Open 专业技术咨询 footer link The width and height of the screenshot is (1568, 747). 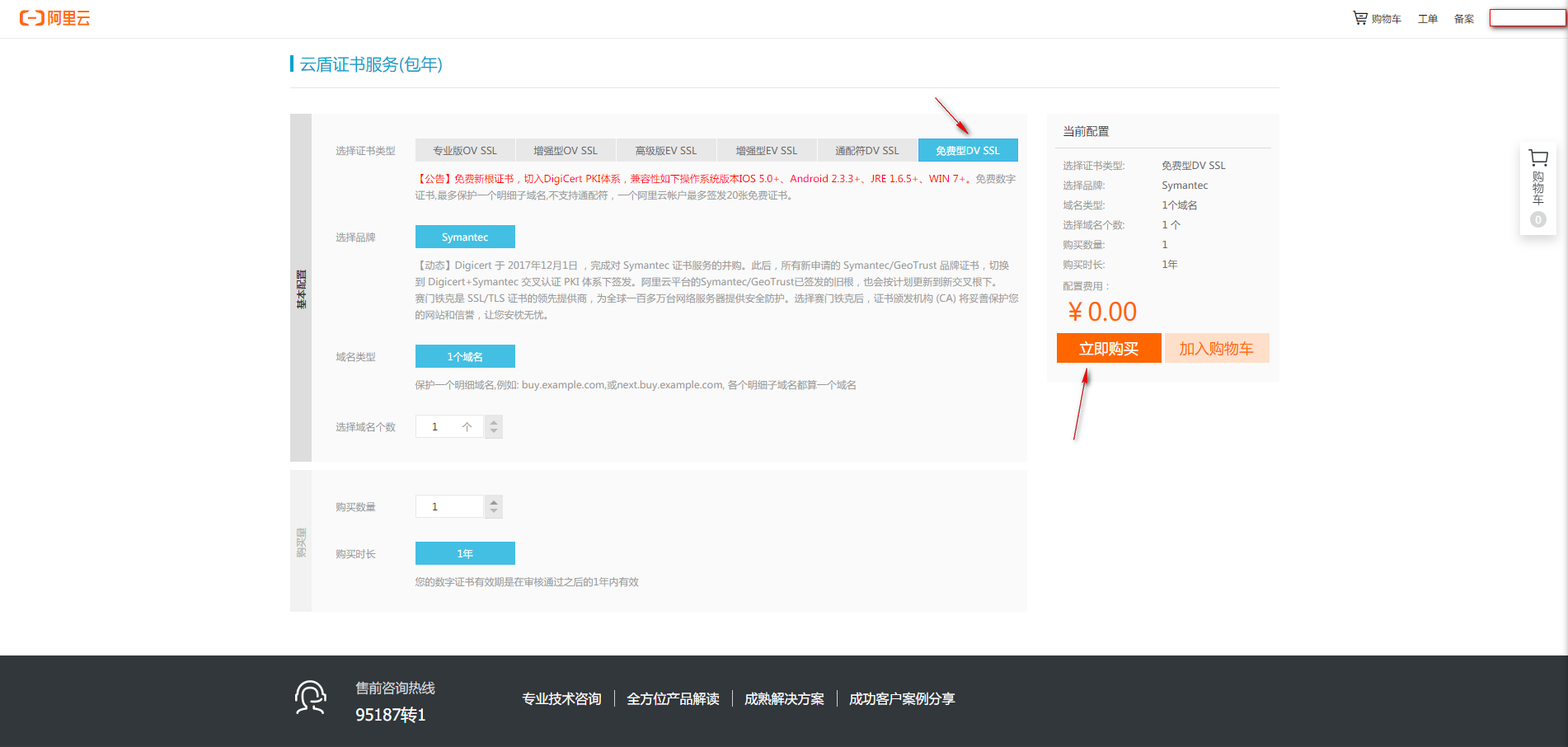[561, 698]
